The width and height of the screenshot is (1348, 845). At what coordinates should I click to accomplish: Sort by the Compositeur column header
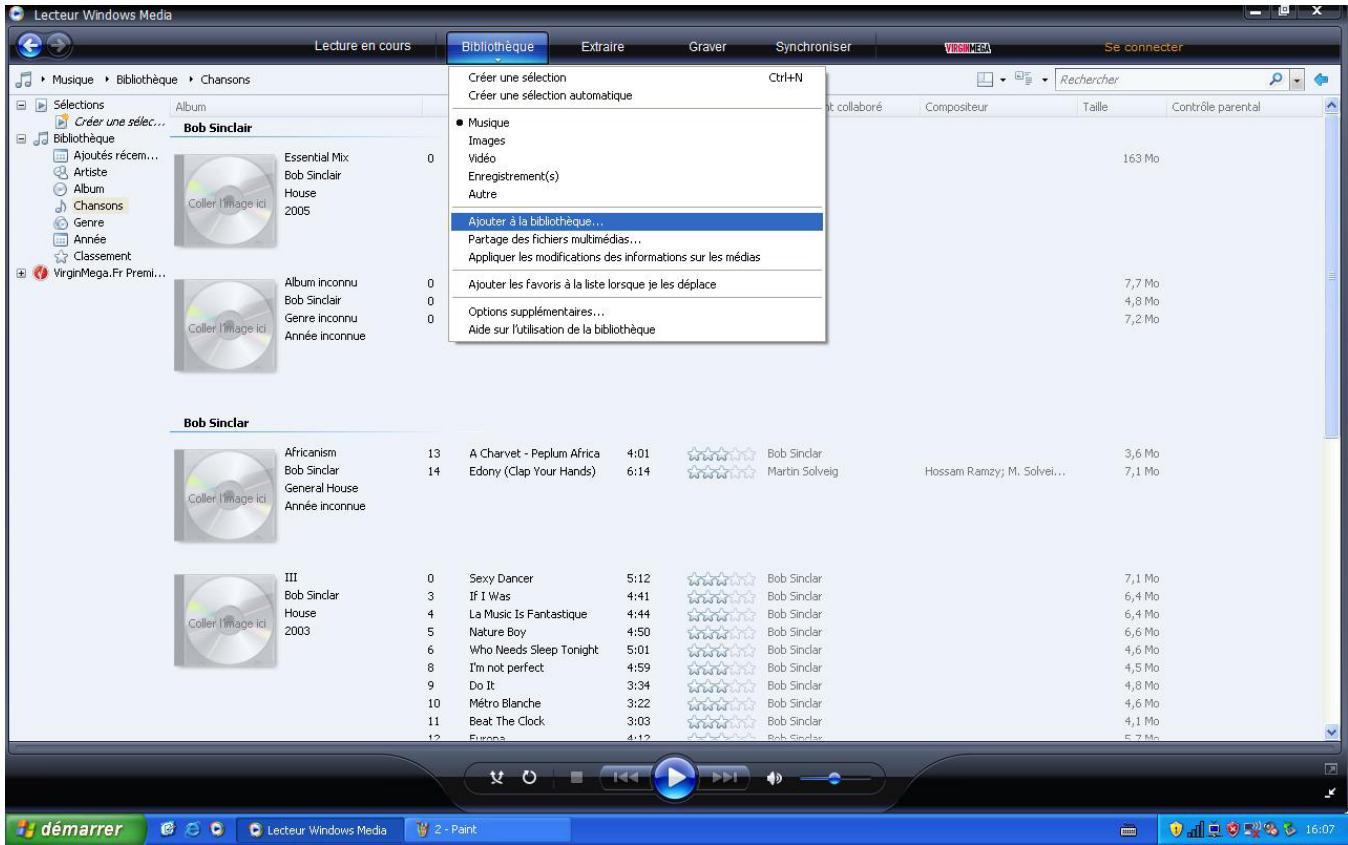[957, 106]
